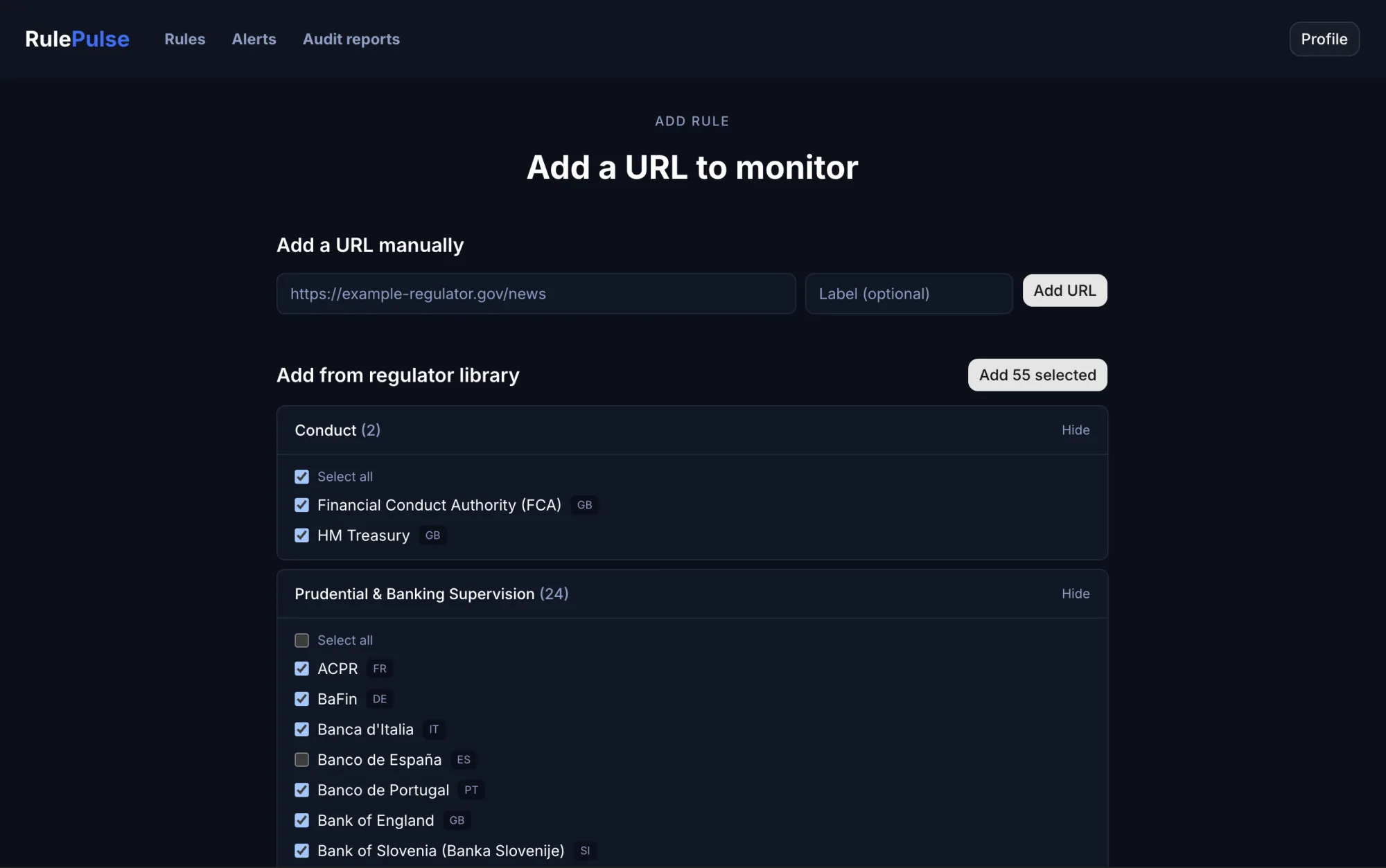Focus the regulator URL input field
Screen dimensions: 1386x868
pyautogui.click(x=536, y=294)
